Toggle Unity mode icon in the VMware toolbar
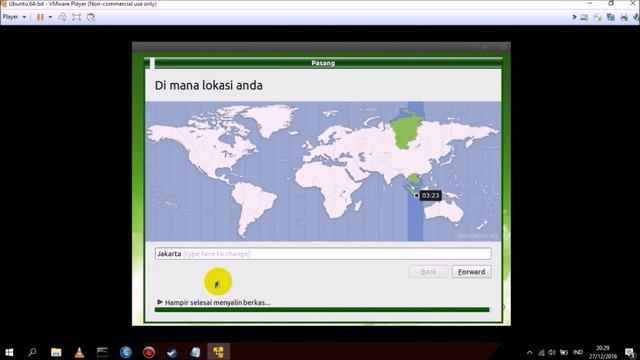640x360 pixels. [x=91, y=17]
